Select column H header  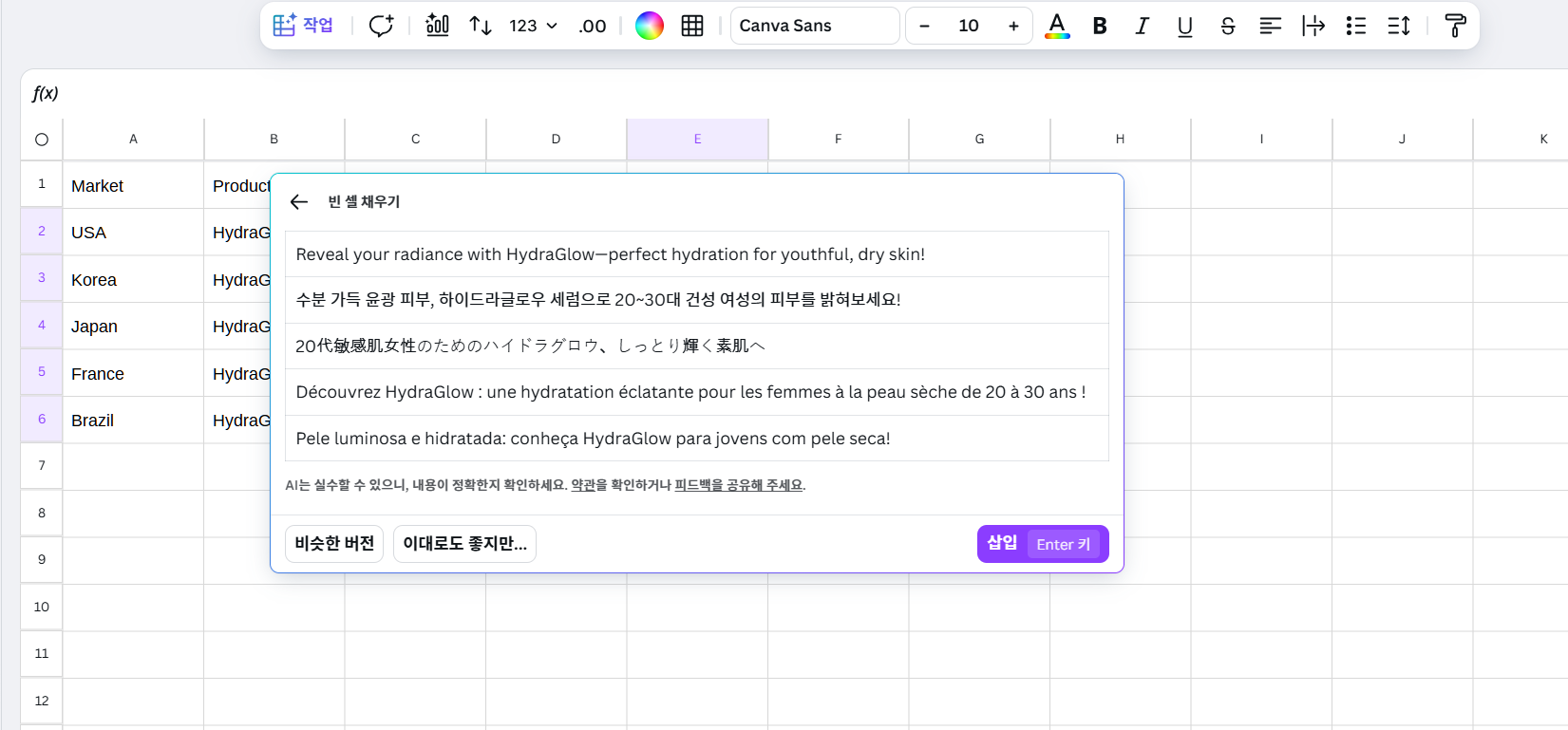pos(1120,140)
